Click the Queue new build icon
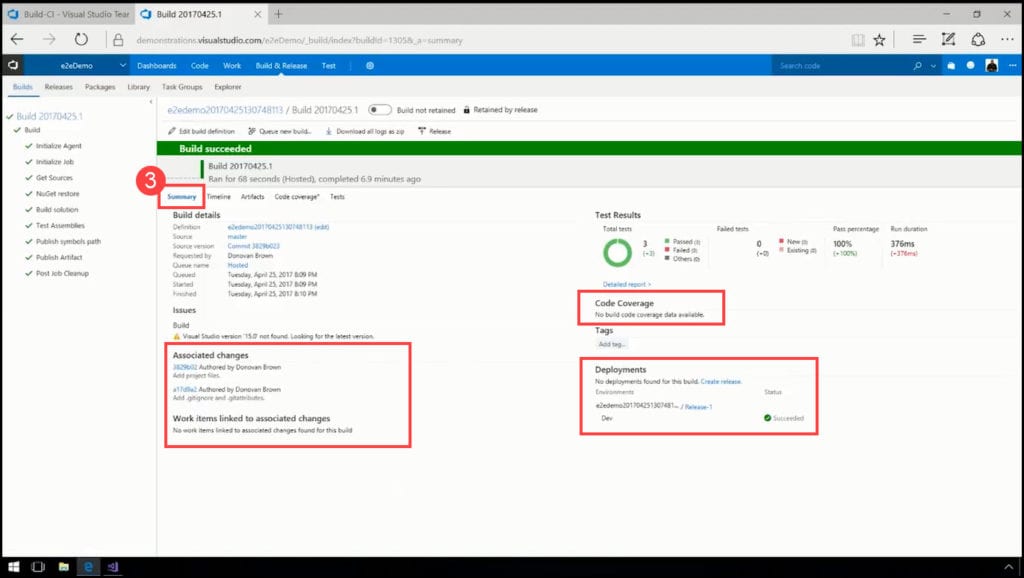This screenshot has width=1024, height=578. click(x=251, y=131)
